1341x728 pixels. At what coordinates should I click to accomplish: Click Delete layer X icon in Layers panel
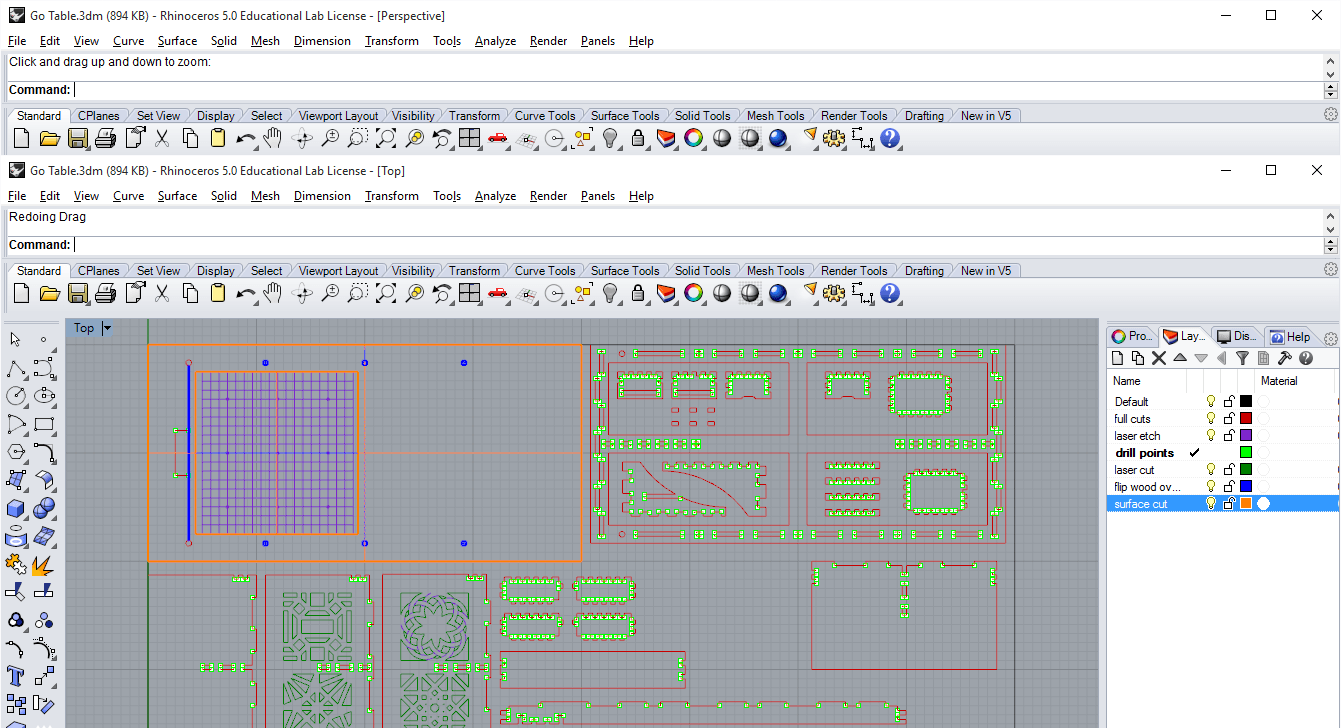coord(1159,358)
